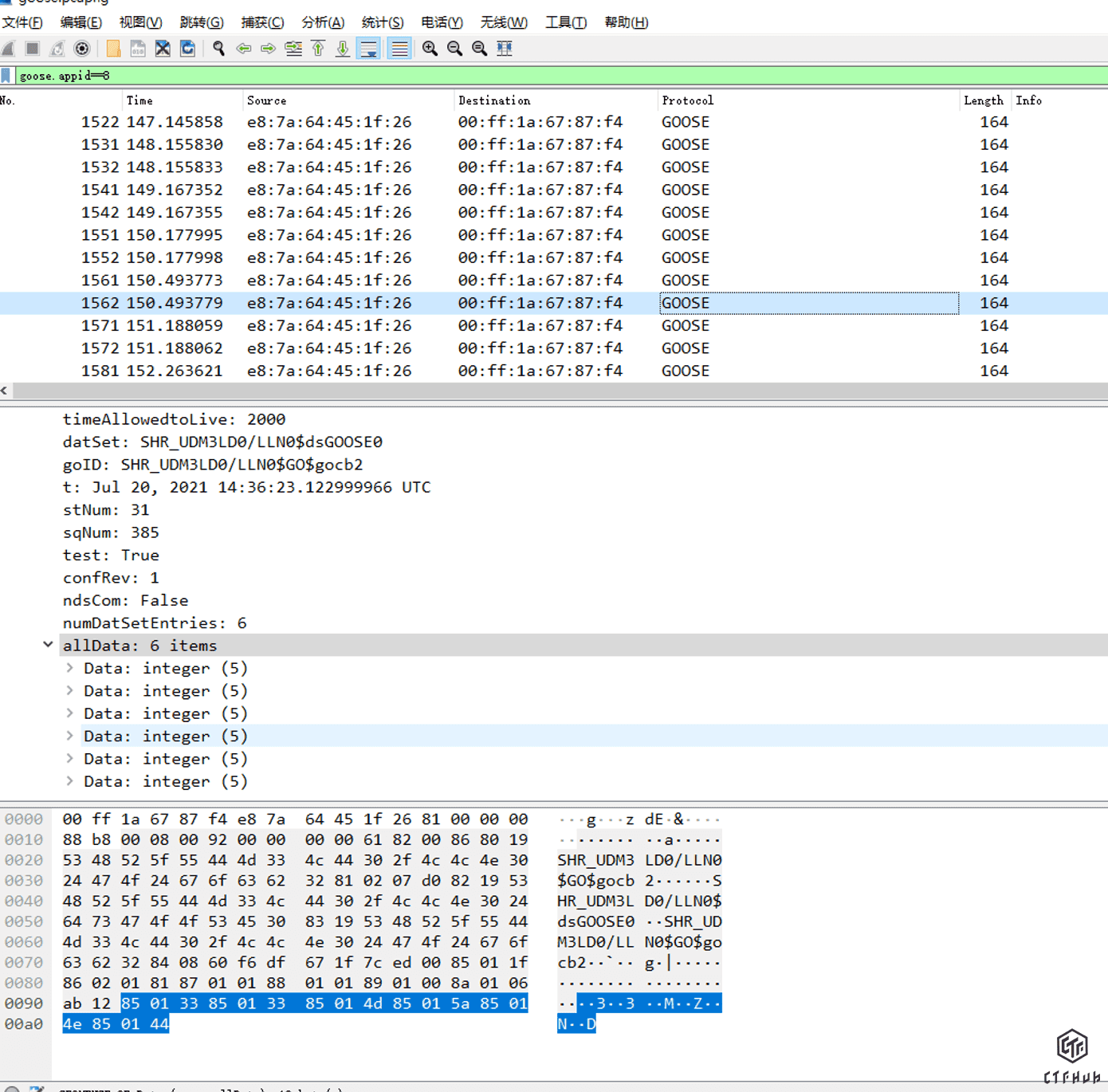The height and width of the screenshot is (1092, 1108).
Task: Go to the previous packet with back arrow
Action: coord(243,49)
